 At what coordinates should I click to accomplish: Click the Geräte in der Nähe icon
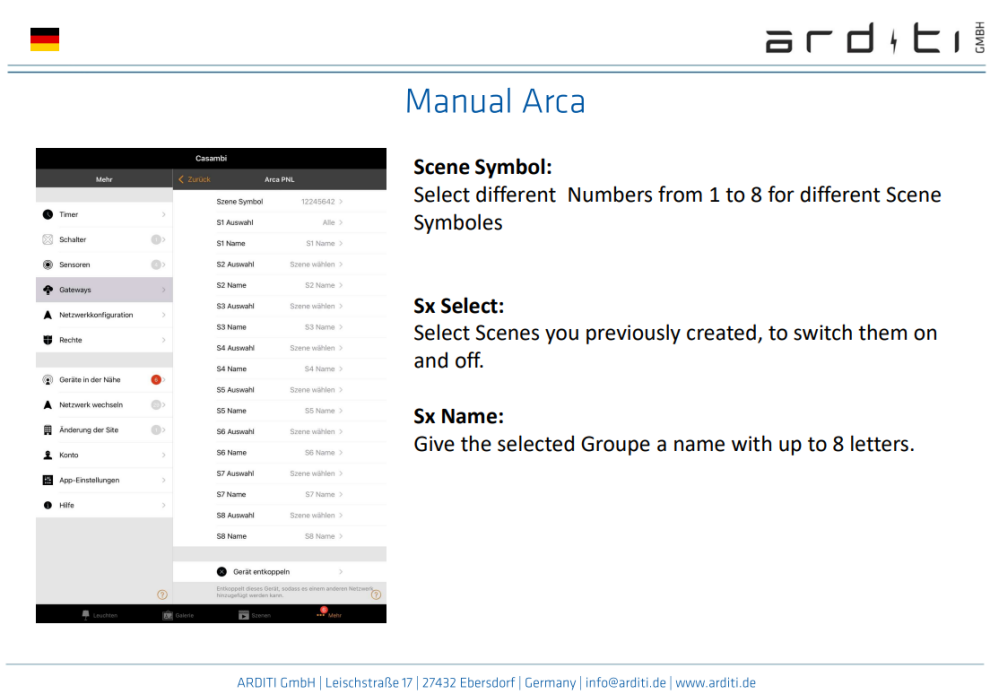(x=48, y=380)
